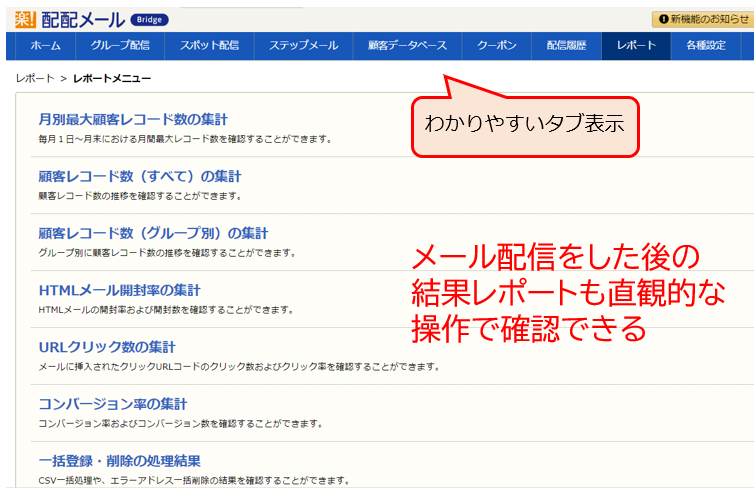
Task: Click description CSV一括処理や、エラーアドレス一括削除
Action: pyautogui.click(x=194, y=481)
